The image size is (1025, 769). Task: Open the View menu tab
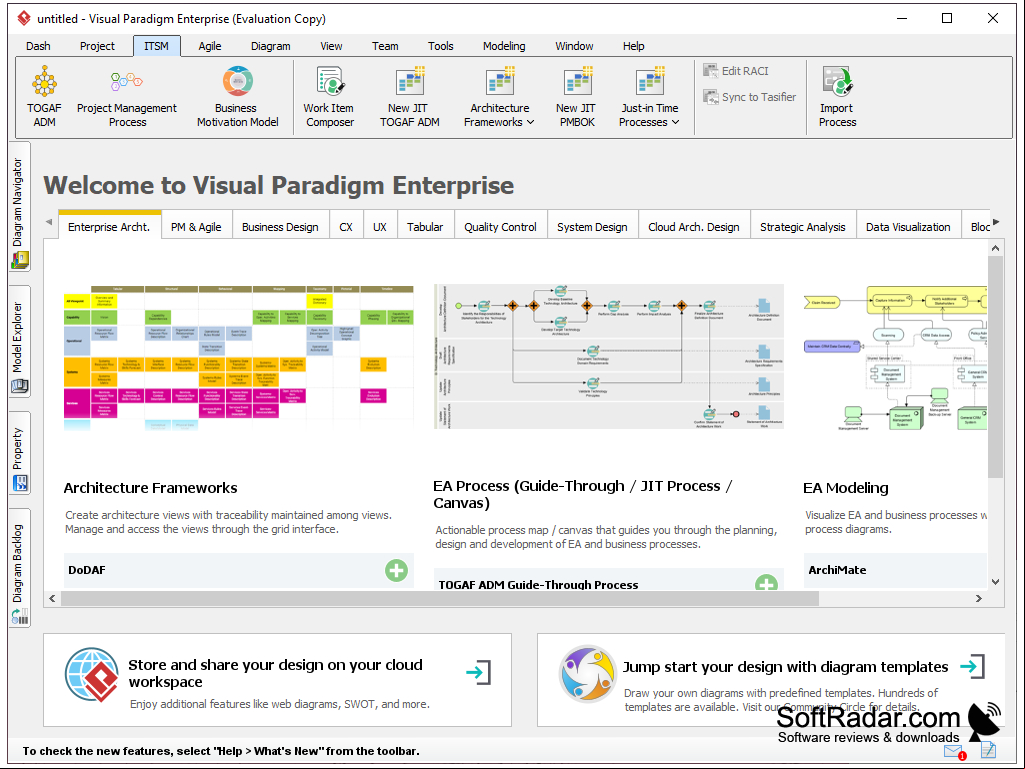point(331,46)
